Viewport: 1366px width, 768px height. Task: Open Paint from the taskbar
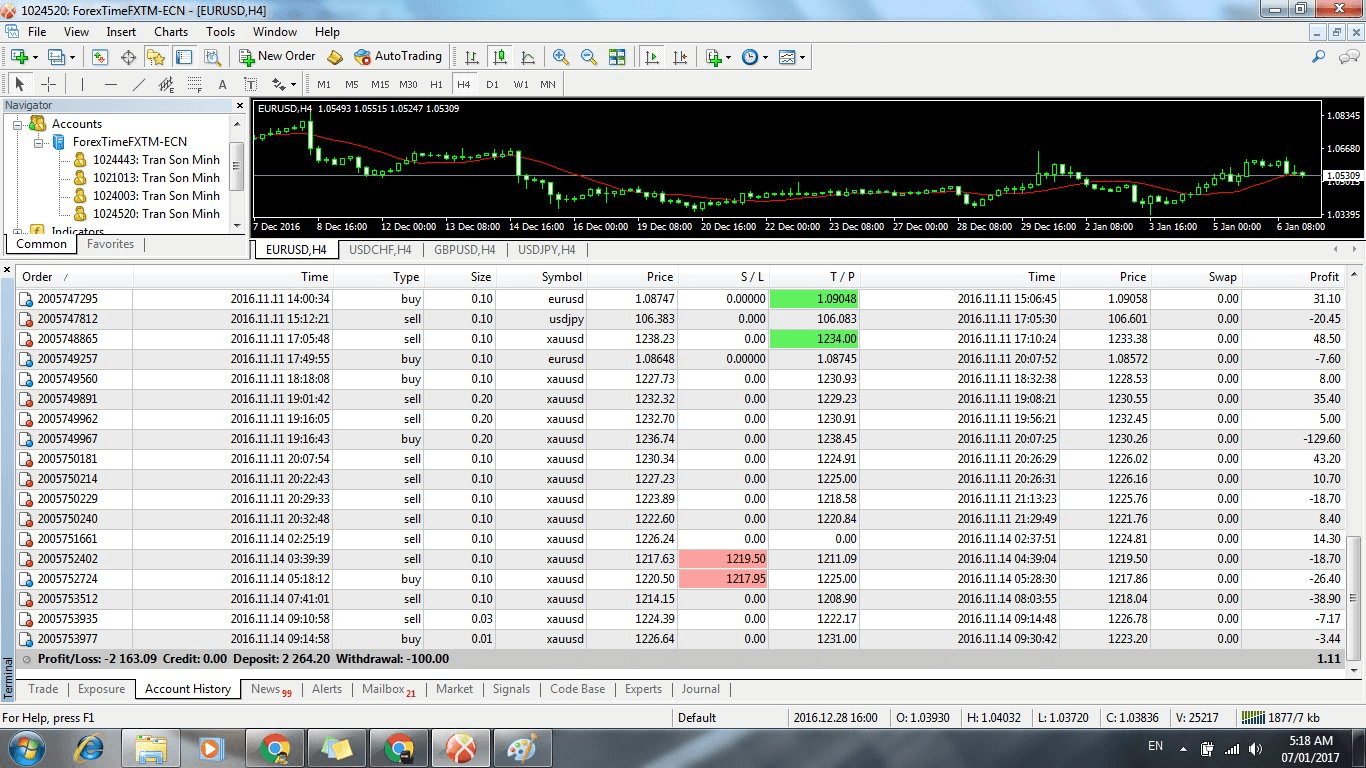(523, 747)
